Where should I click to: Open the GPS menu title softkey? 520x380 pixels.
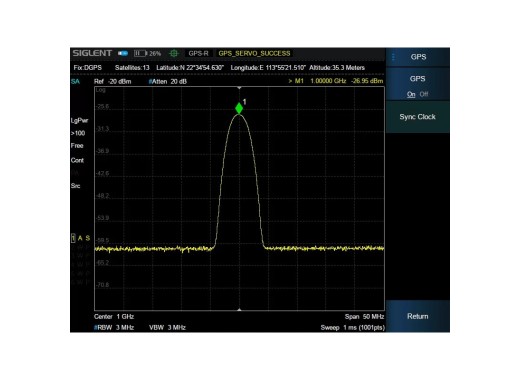pyautogui.click(x=418, y=57)
